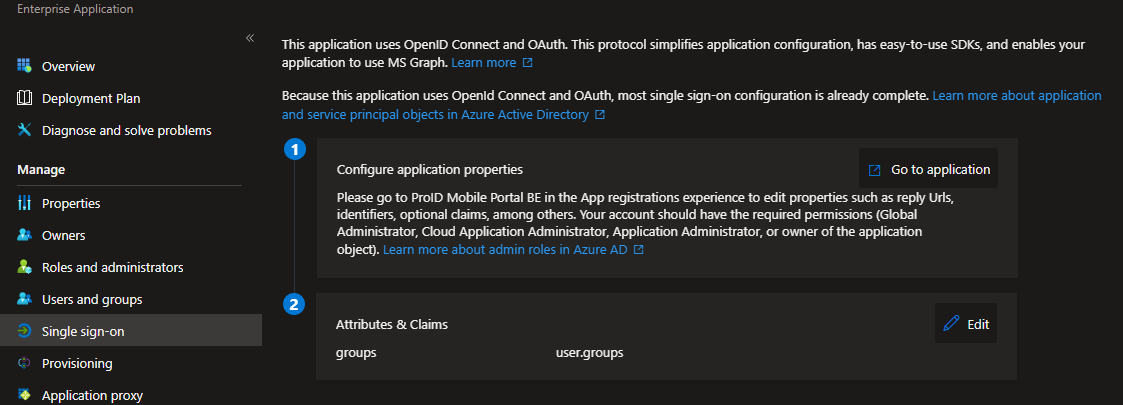Open Learn more about admin roles link
This screenshot has height=405, width=1123.
514,249
